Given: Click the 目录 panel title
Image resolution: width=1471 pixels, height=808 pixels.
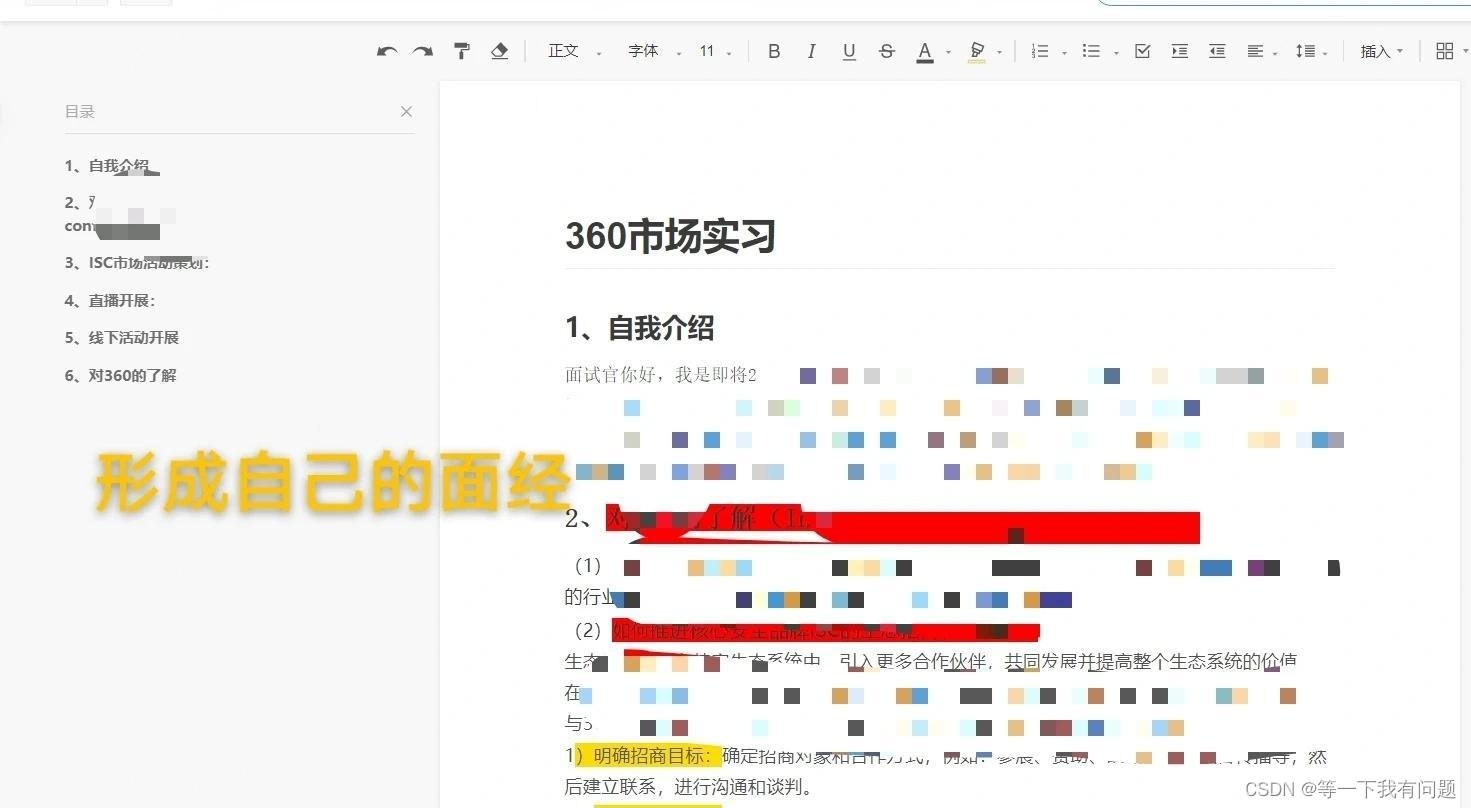Looking at the screenshot, I should pyautogui.click(x=80, y=111).
